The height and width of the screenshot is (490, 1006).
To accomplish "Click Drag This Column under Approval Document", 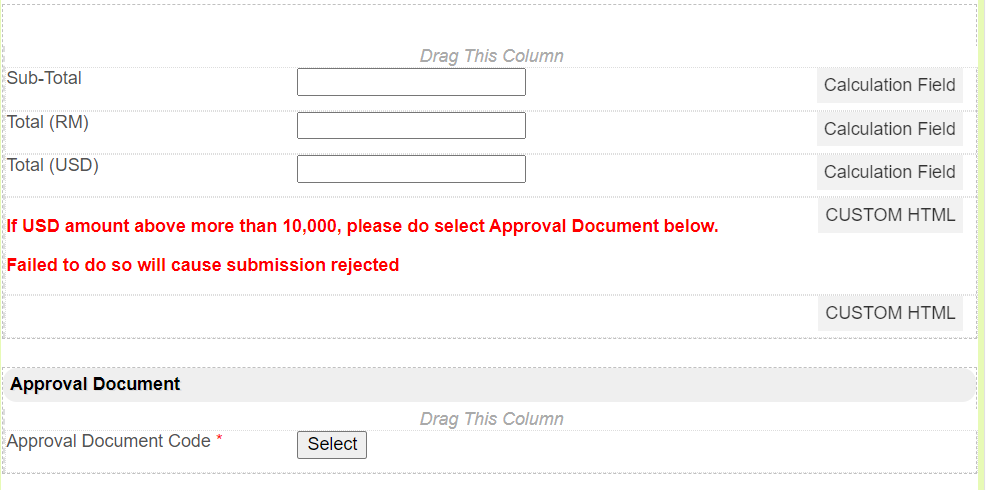I will pos(491,419).
